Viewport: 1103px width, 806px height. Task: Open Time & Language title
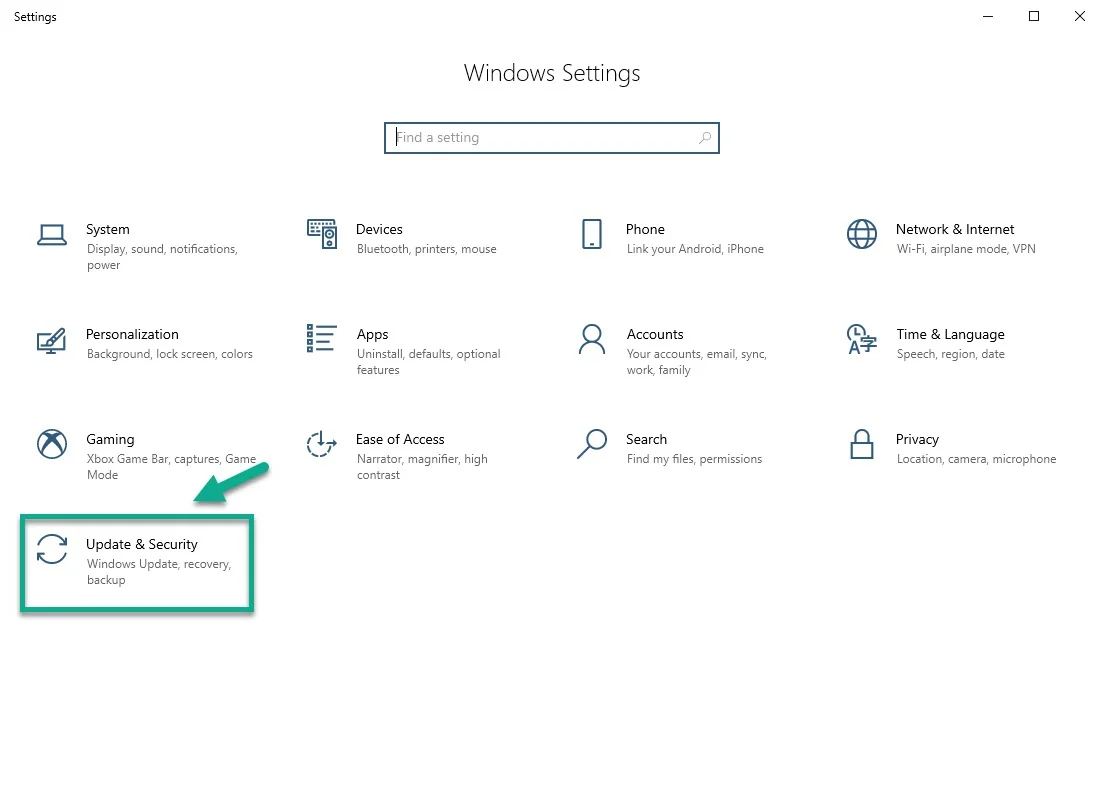[x=950, y=335]
